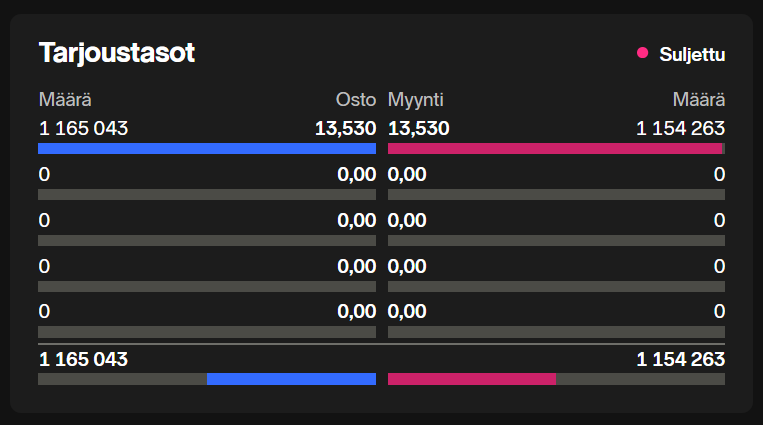Click the blue top-level bid depth bar

[x=207, y=149]
